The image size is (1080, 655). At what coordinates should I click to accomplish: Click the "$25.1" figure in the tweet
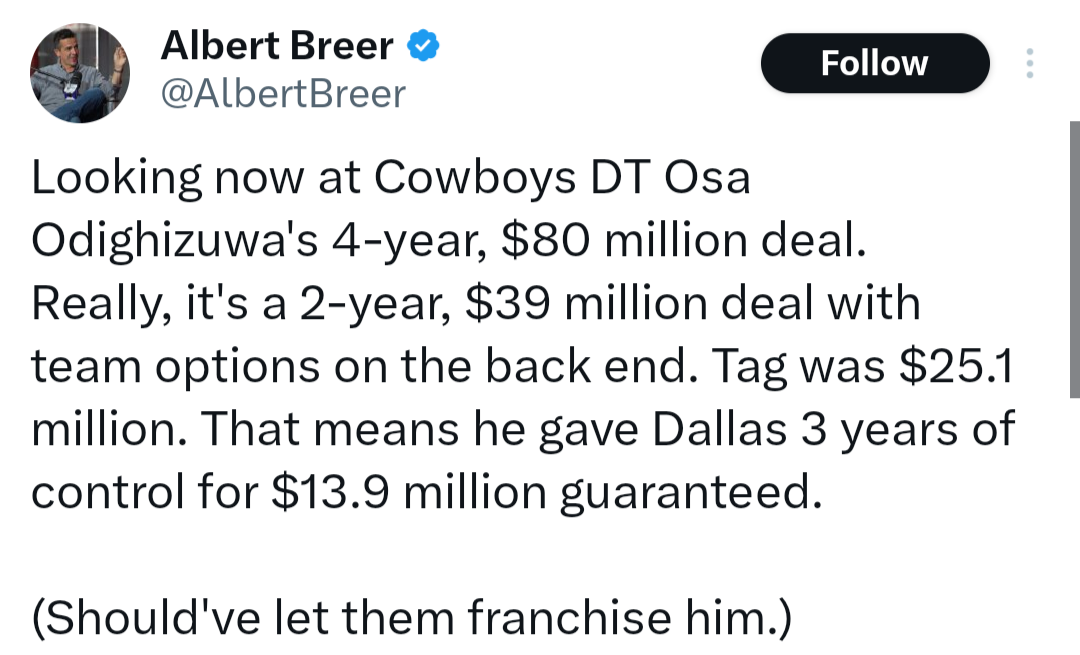[956, 366]
